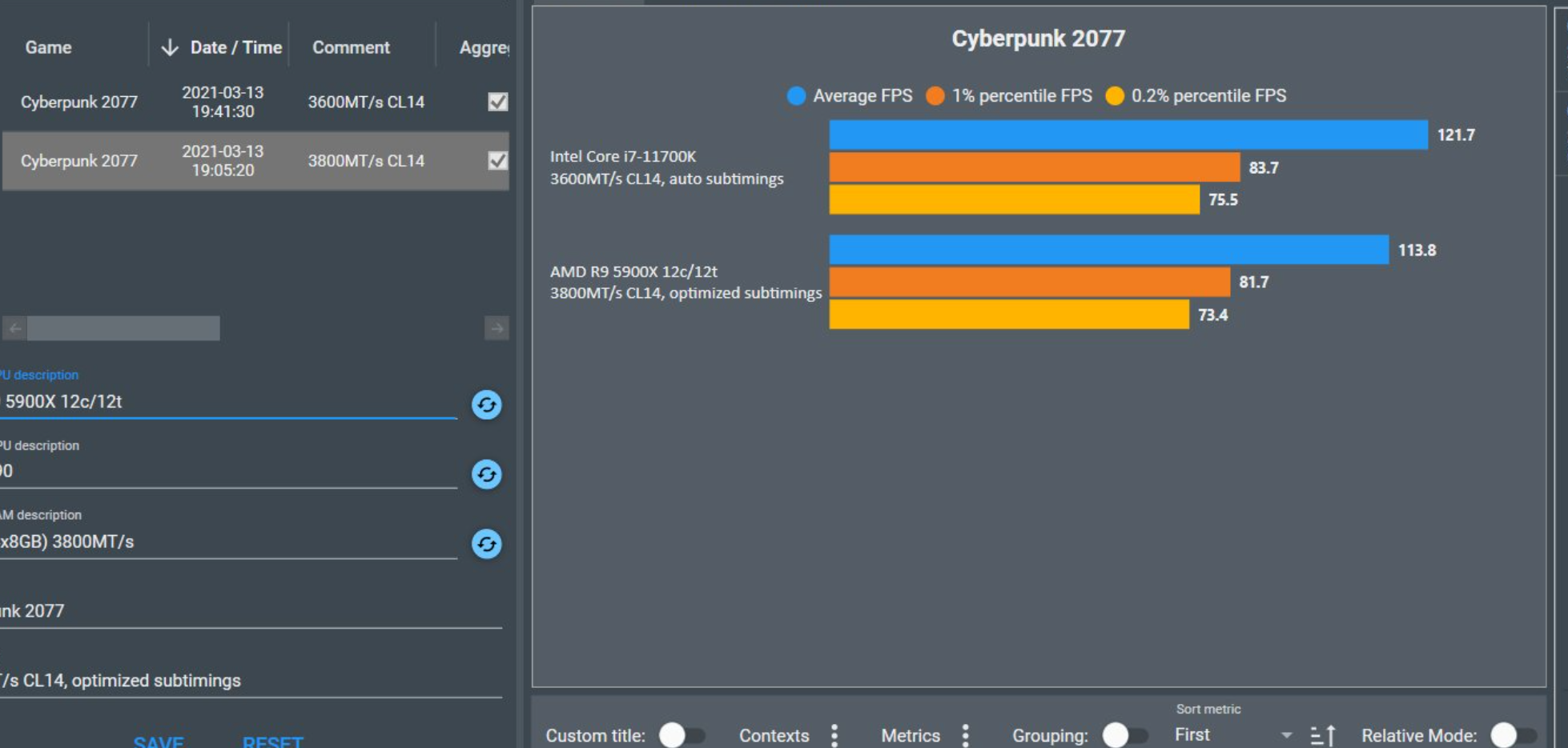Click in the CPU description input

(x=228, y=401)
